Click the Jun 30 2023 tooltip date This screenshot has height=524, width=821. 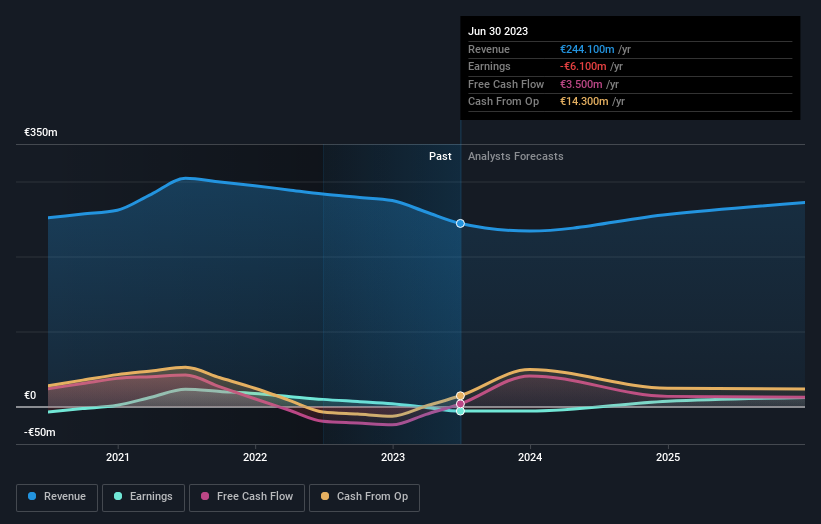pos(498,31)
